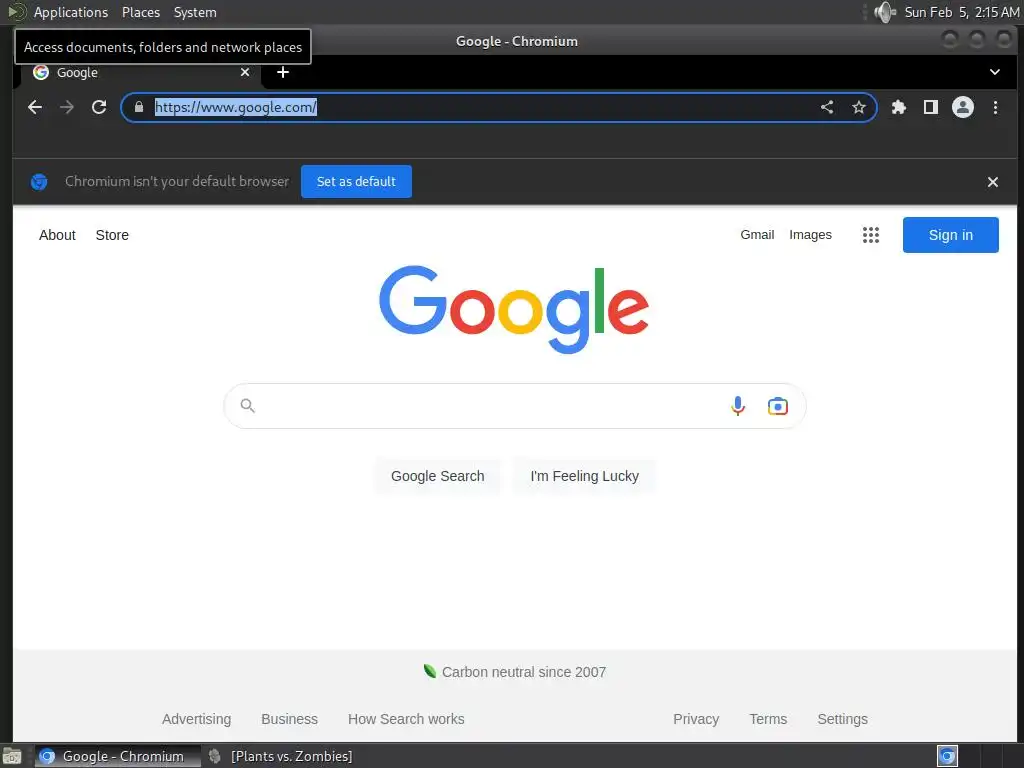Expand the tab search chevron
The height and width of the screenshot is (768, 1024).
pyautogui.click(x=995, y=72)
